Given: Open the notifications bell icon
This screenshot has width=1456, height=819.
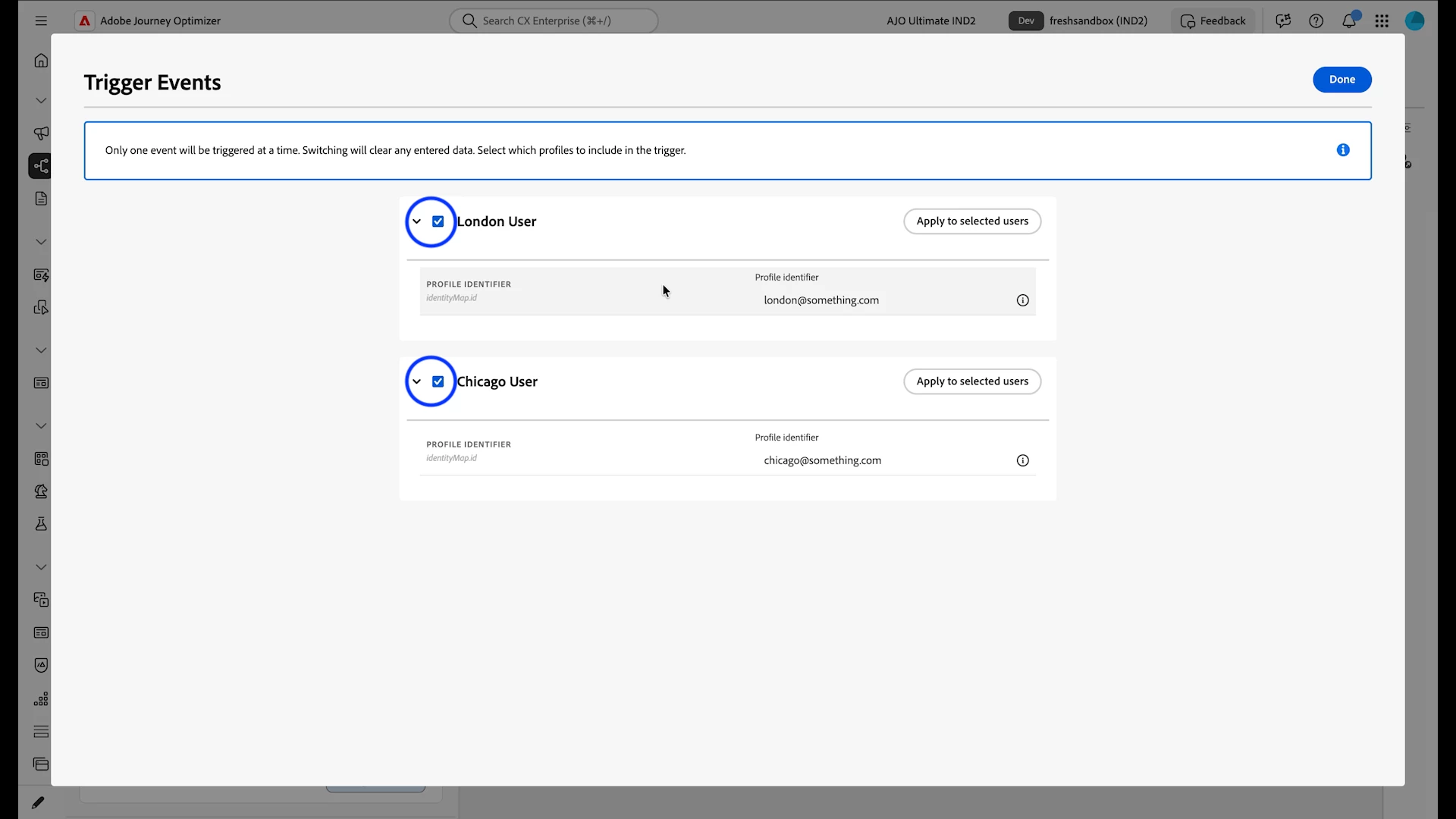Looking at the screenshot, I should click(1349, 20).
